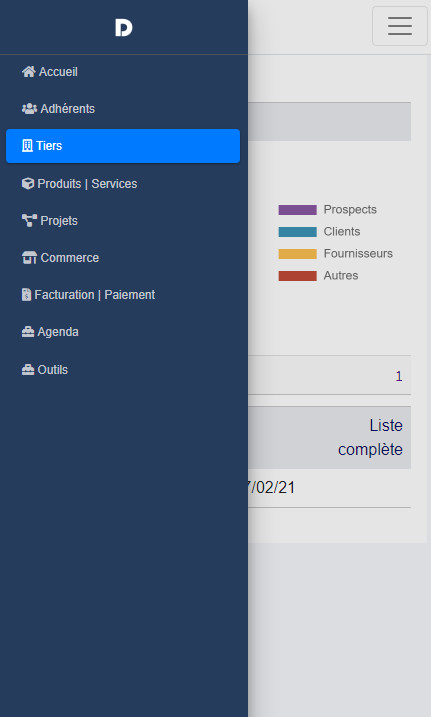Click the project diagram icon beside Projets
Viewport: 431px width, 717px height.
(x=29, y=220)
